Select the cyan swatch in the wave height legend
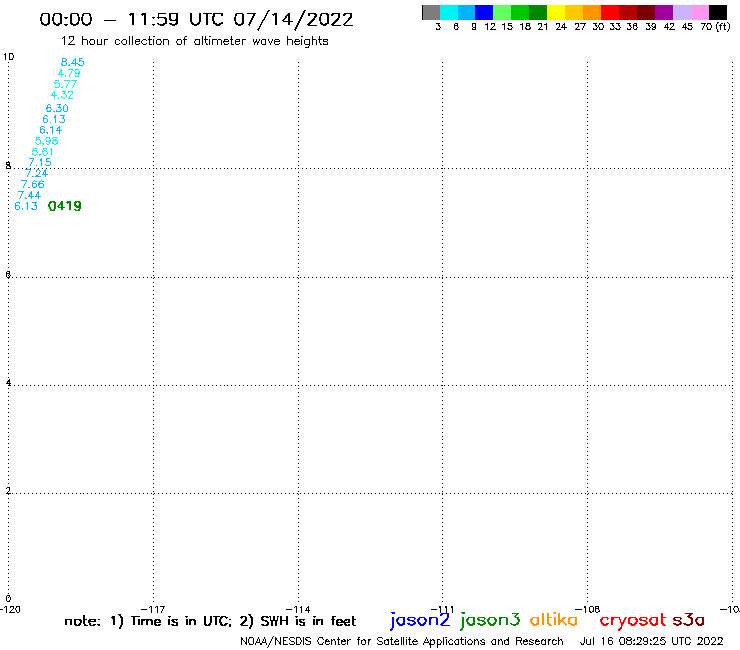740x650 pixels. point(449,12)
